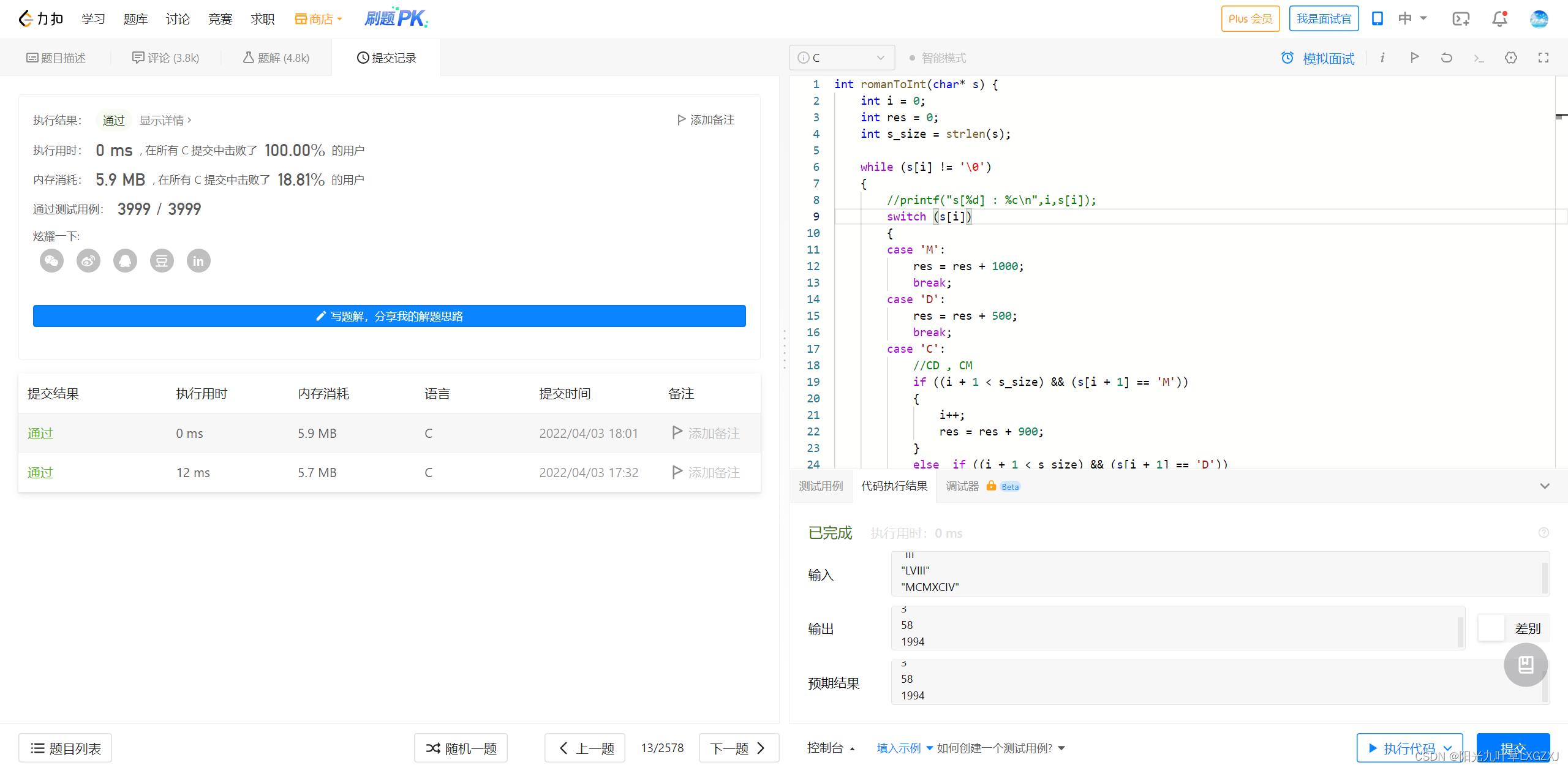1568x768 pixels.
Task: Click the editor settings gear icon
Action: pos(1511,58)
